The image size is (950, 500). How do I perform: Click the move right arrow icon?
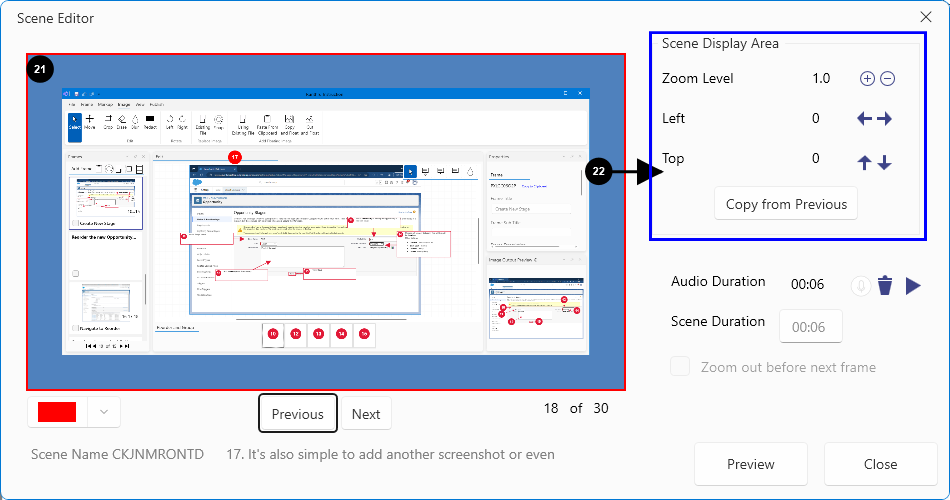coord(885,119)
